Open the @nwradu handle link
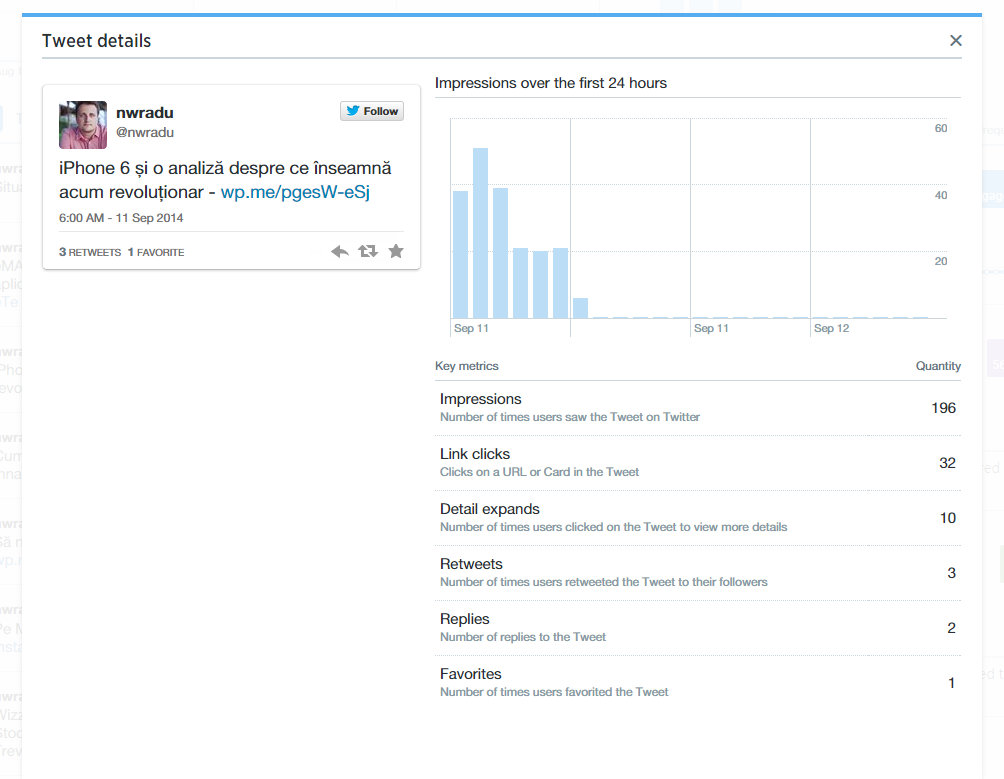Viewport: 1004px width, 779px height. tap(145, 132)
